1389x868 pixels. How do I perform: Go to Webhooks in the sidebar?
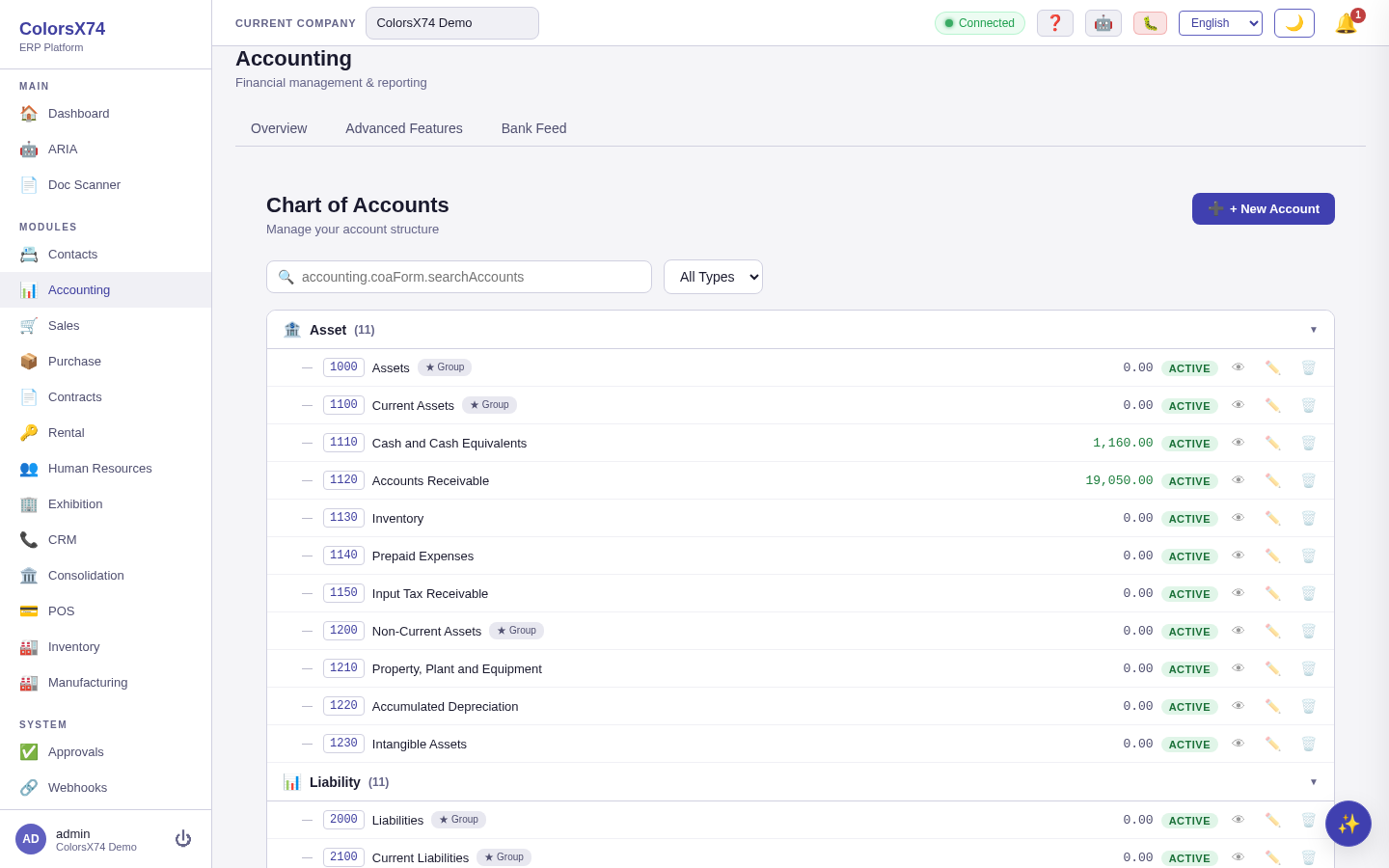[106, 787]
